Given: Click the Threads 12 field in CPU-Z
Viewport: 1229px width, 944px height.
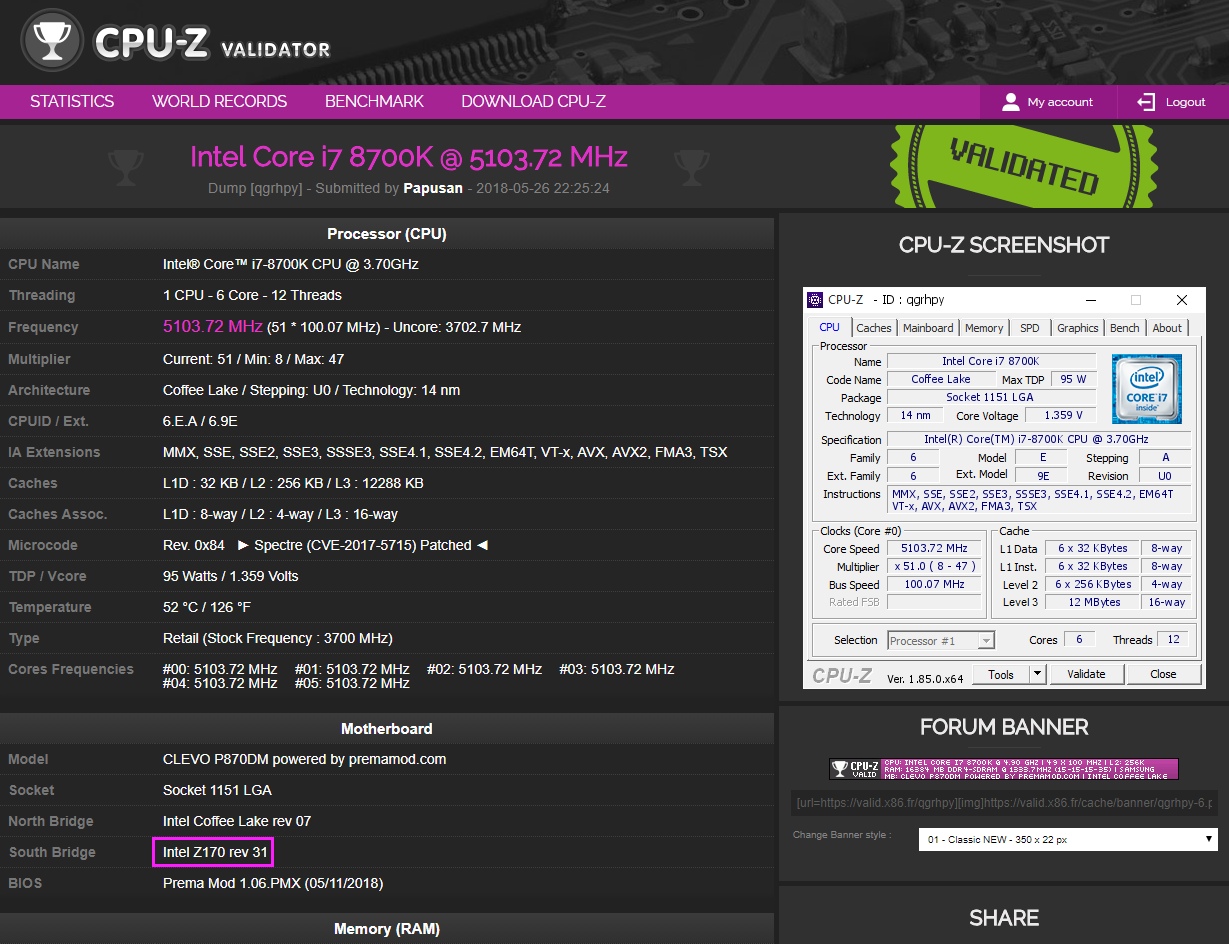Looking at the screenshot, I should click(1173, 640).
